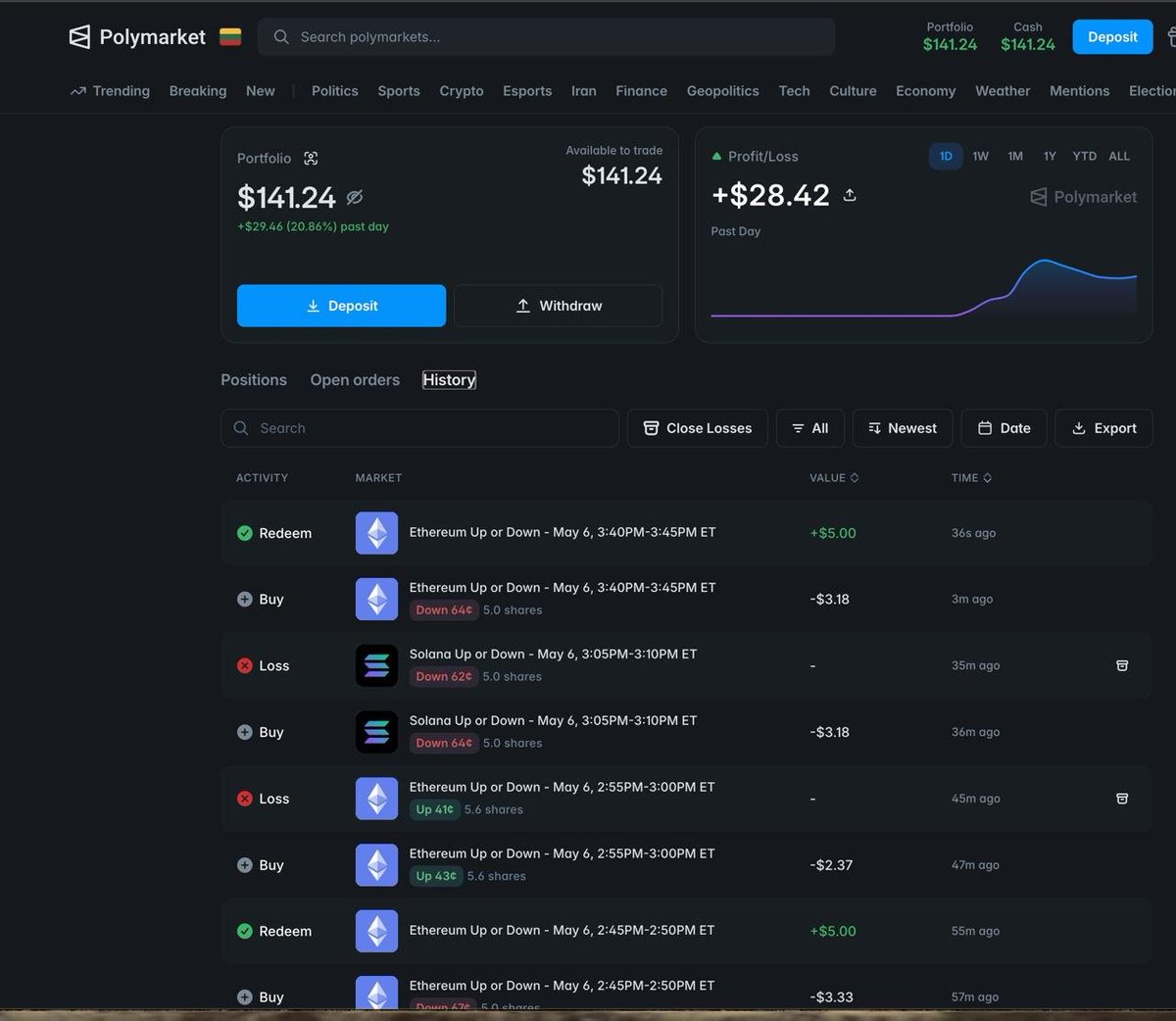Open the Newest sort dropdown

click(903, 428)
